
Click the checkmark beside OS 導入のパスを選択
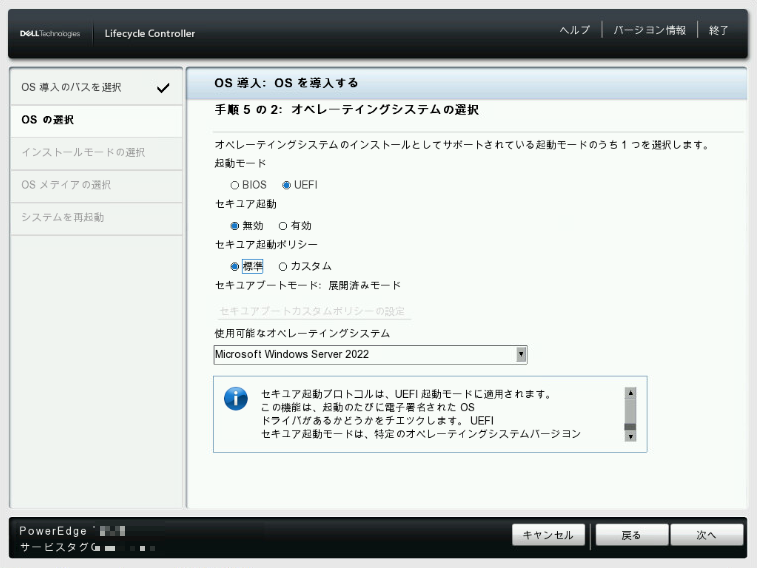(x=163, y=88)
